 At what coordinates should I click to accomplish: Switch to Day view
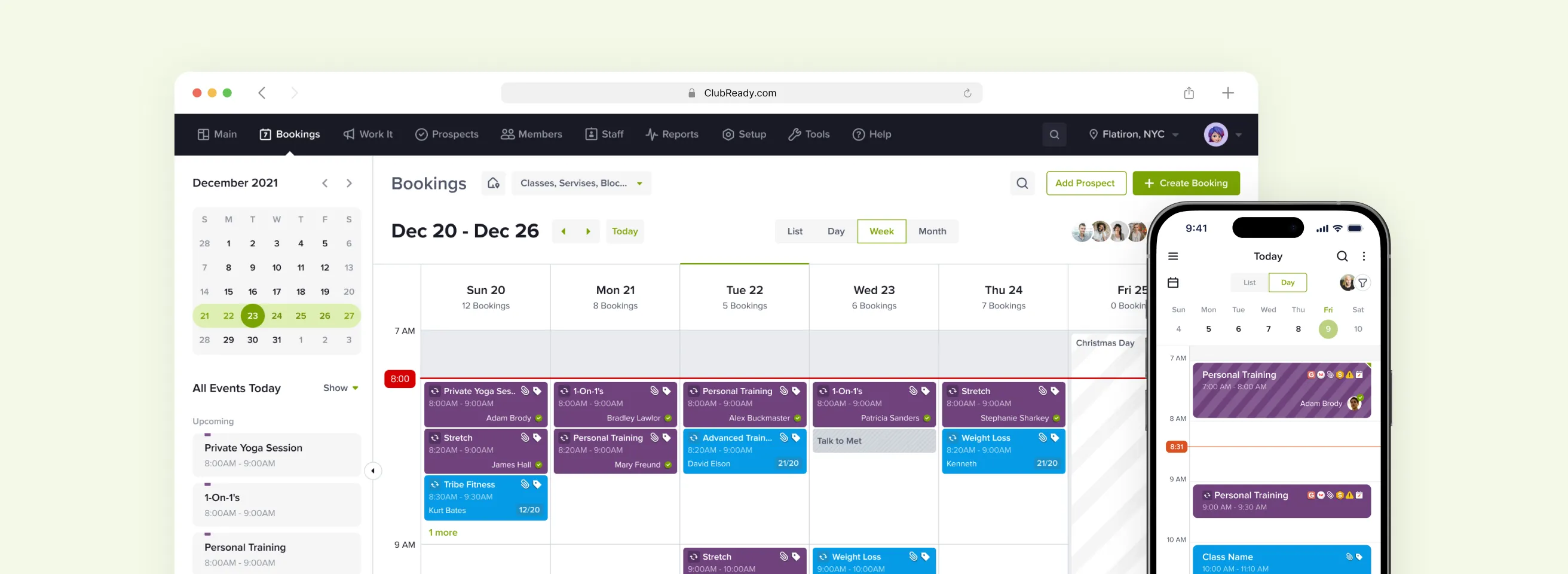[836, 231]
